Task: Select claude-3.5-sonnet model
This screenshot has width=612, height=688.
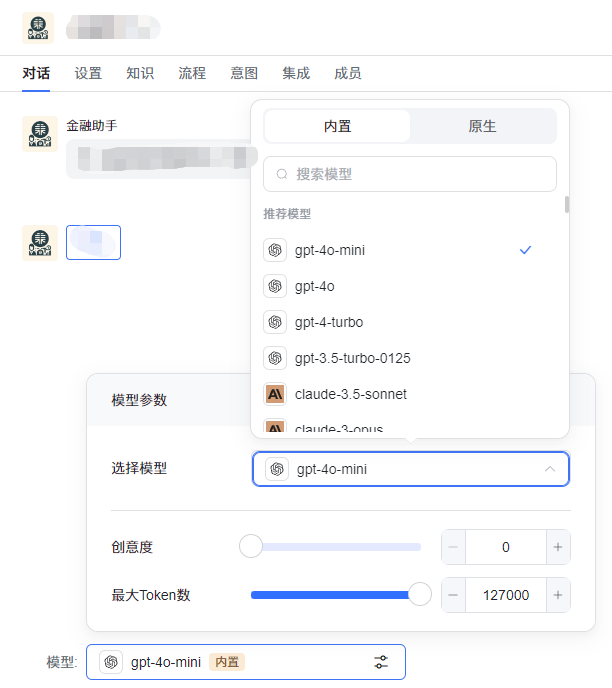Action: (x=410, y=394)
